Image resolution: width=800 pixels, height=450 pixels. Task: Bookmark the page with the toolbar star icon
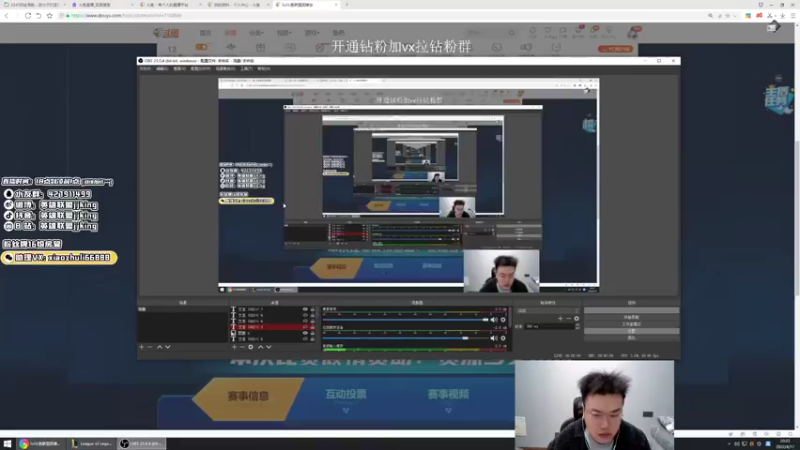[x=49, y=15]
